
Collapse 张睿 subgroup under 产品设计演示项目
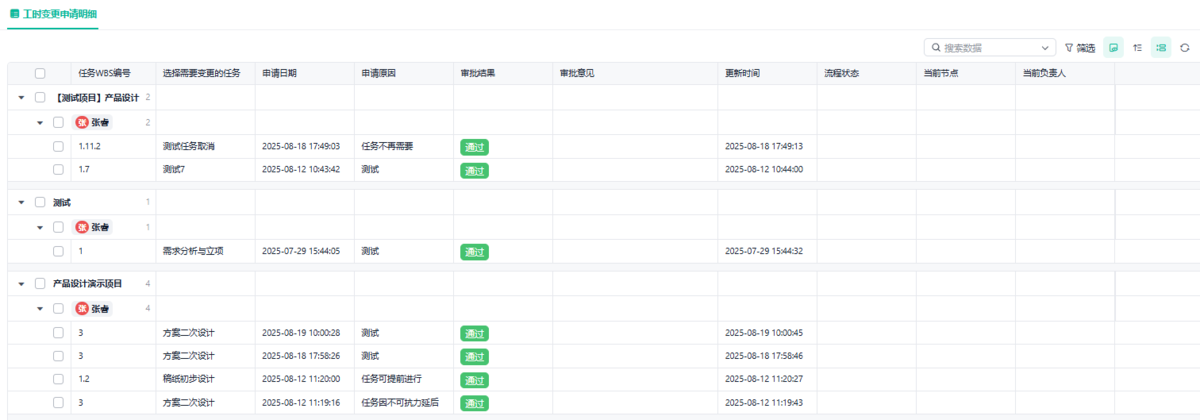tap(40, 309)
